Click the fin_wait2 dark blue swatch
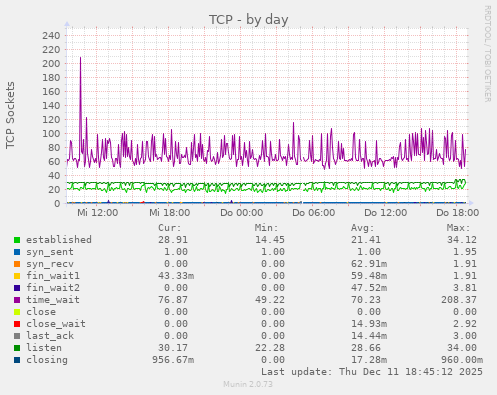This screenshot has height=395, width=497. click(17, 288)
